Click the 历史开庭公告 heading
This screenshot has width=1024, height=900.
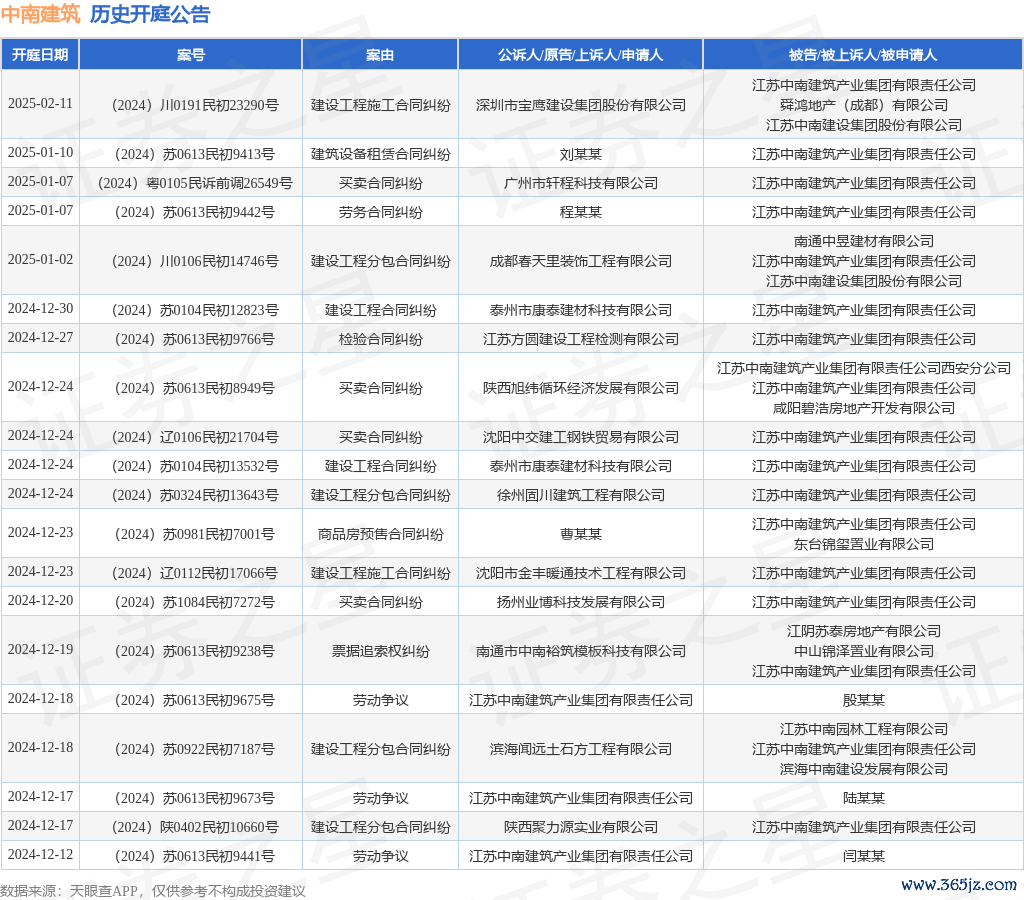tap(150, 14)
